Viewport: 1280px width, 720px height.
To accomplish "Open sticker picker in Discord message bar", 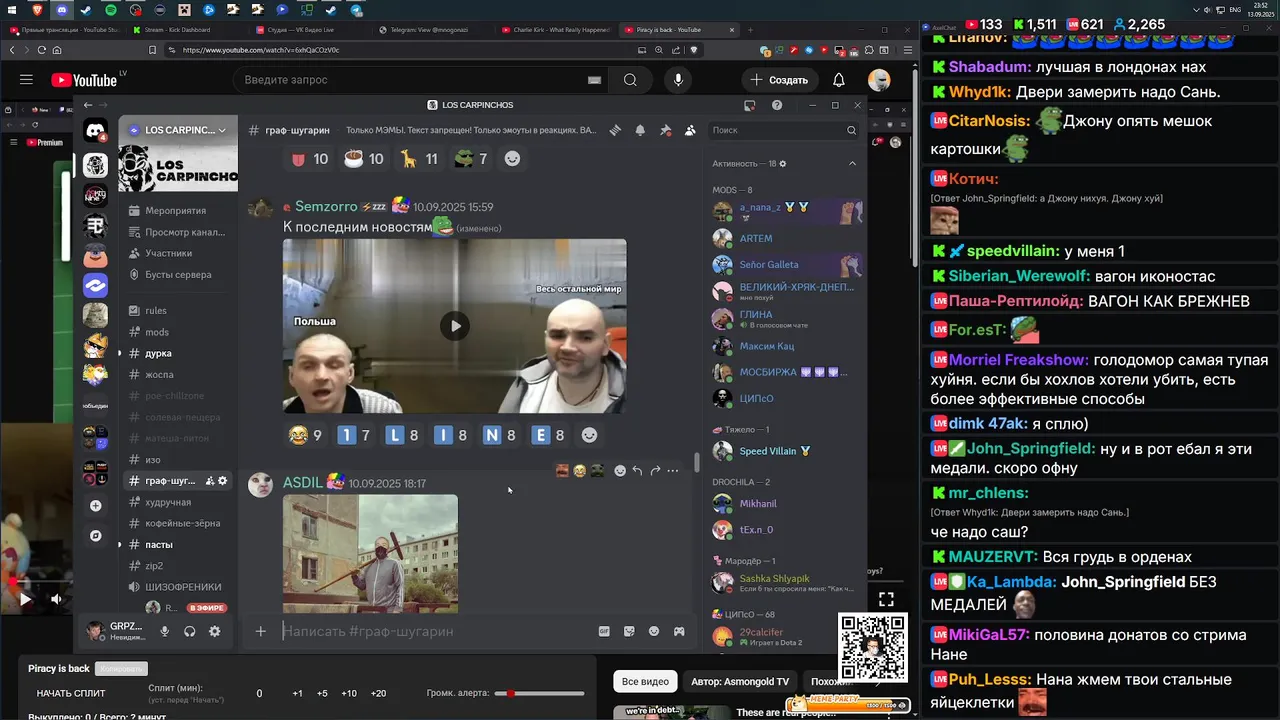I will [x=629, y=631].
